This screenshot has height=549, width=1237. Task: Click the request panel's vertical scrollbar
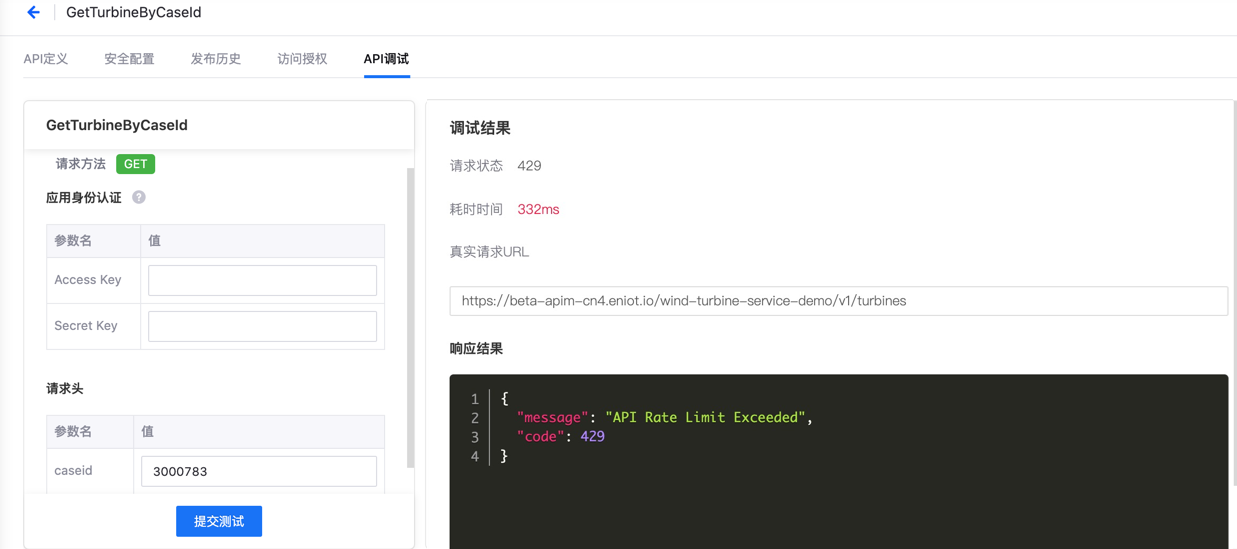[410, 318]
